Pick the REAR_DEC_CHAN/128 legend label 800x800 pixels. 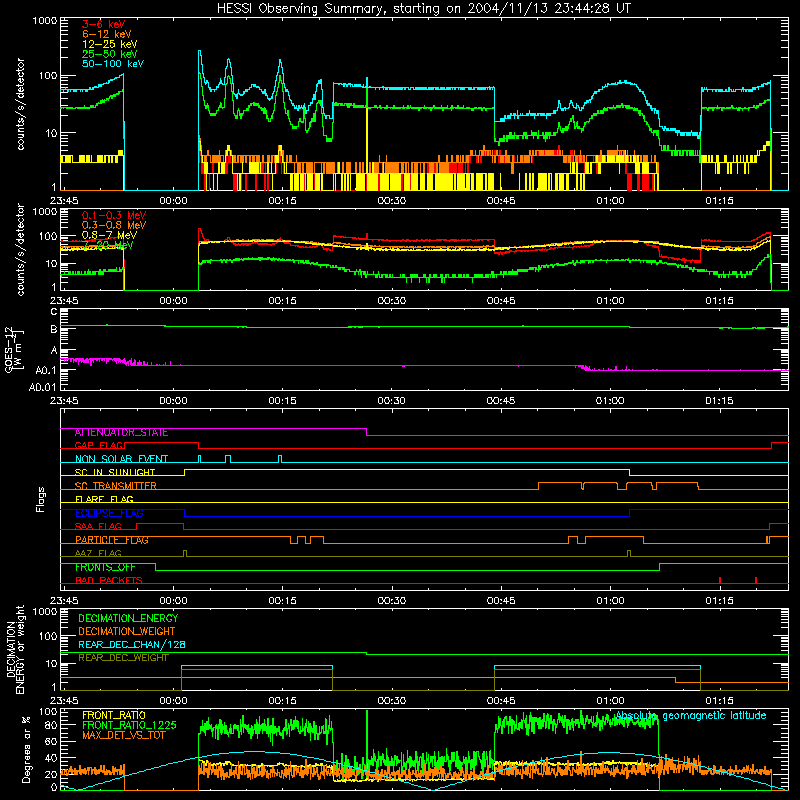[x=132, y=645]
